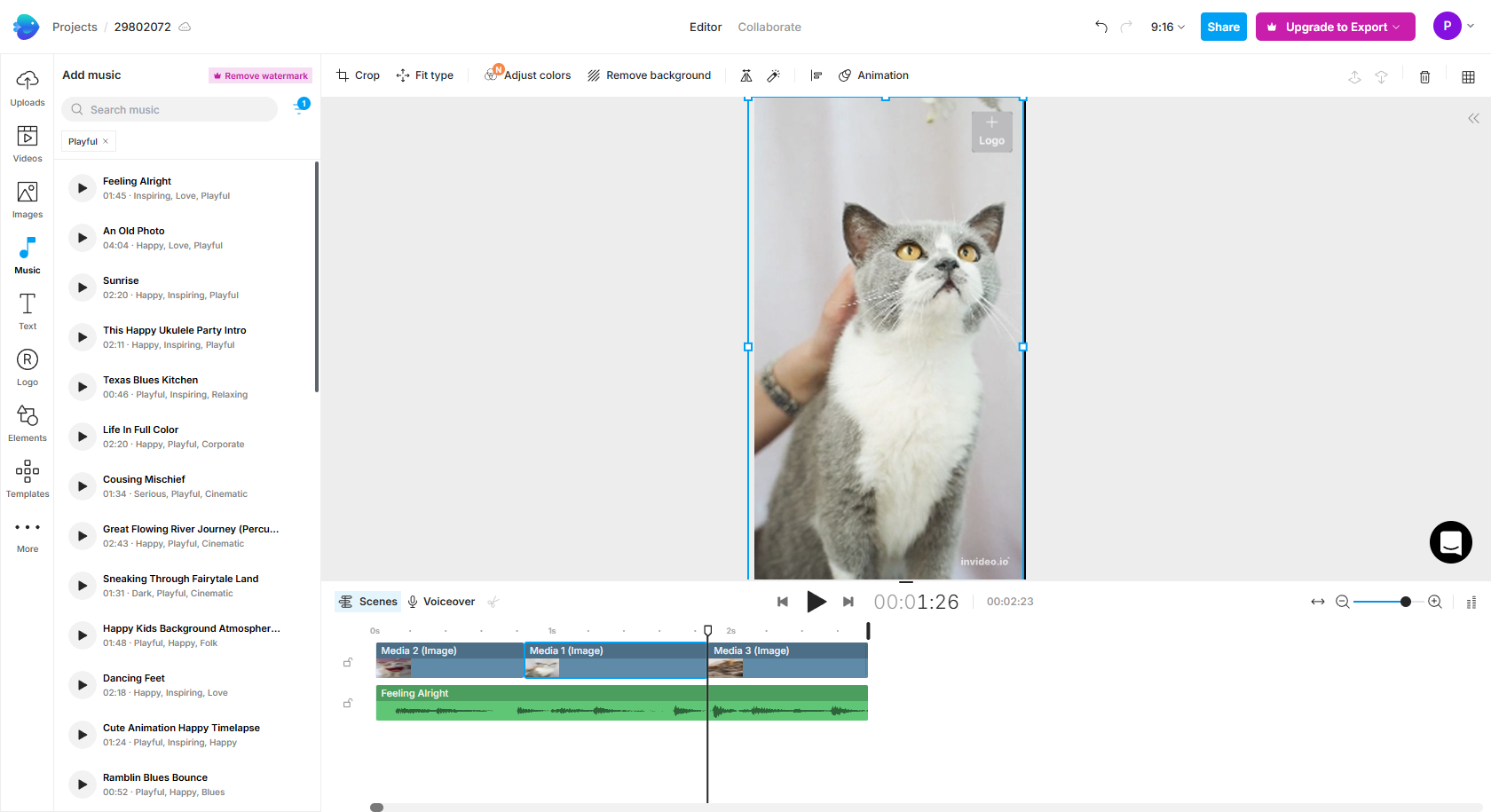The width and height of the screenshot is (1491, 812).
Task: Skip to previous scene
Action: [782, 602]
